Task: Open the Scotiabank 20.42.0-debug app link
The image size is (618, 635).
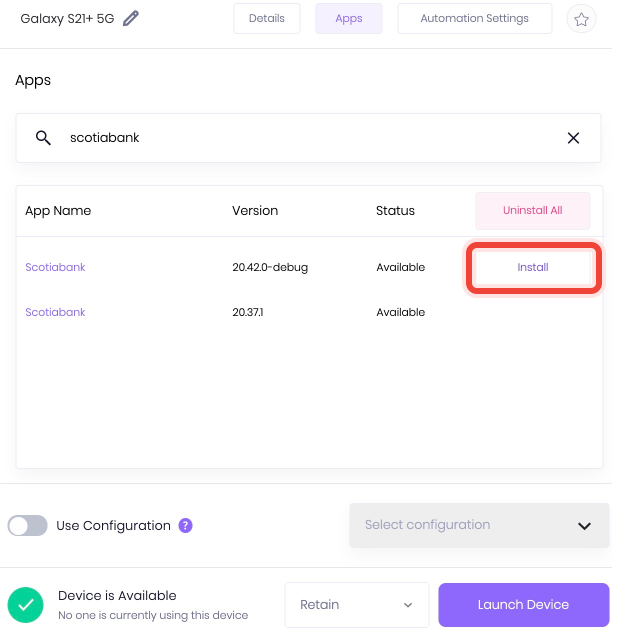Action: point(55,267)
